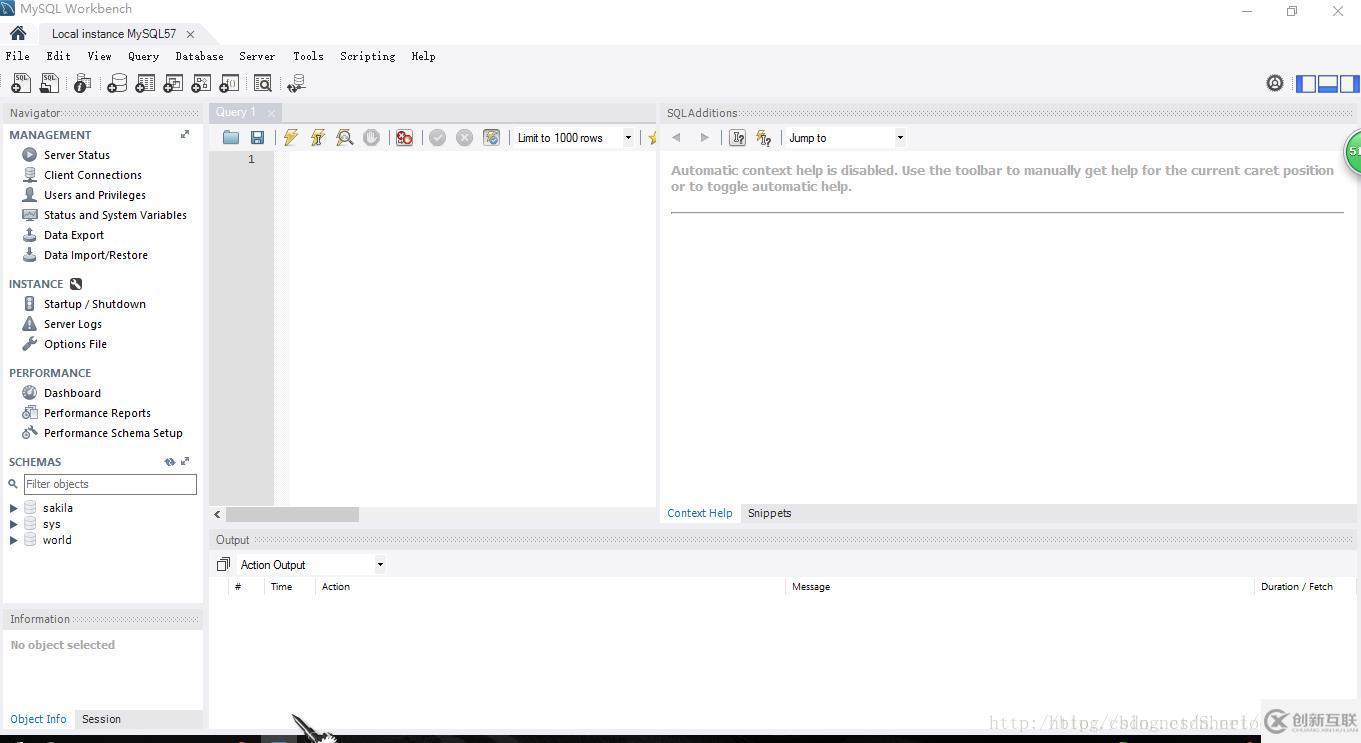Create a new stored procedure icon
Screen dimensions: 1361x743
(x=201, y=84)
